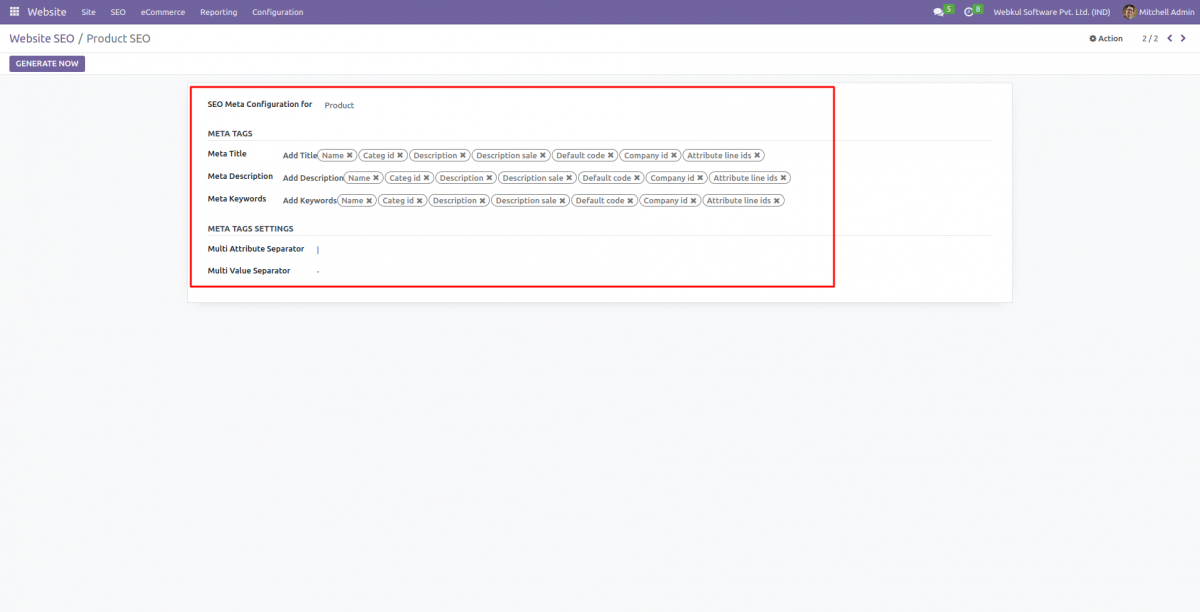
Task: Edit the Multi Attribute Separator field
Action: [x=330, y=248]
